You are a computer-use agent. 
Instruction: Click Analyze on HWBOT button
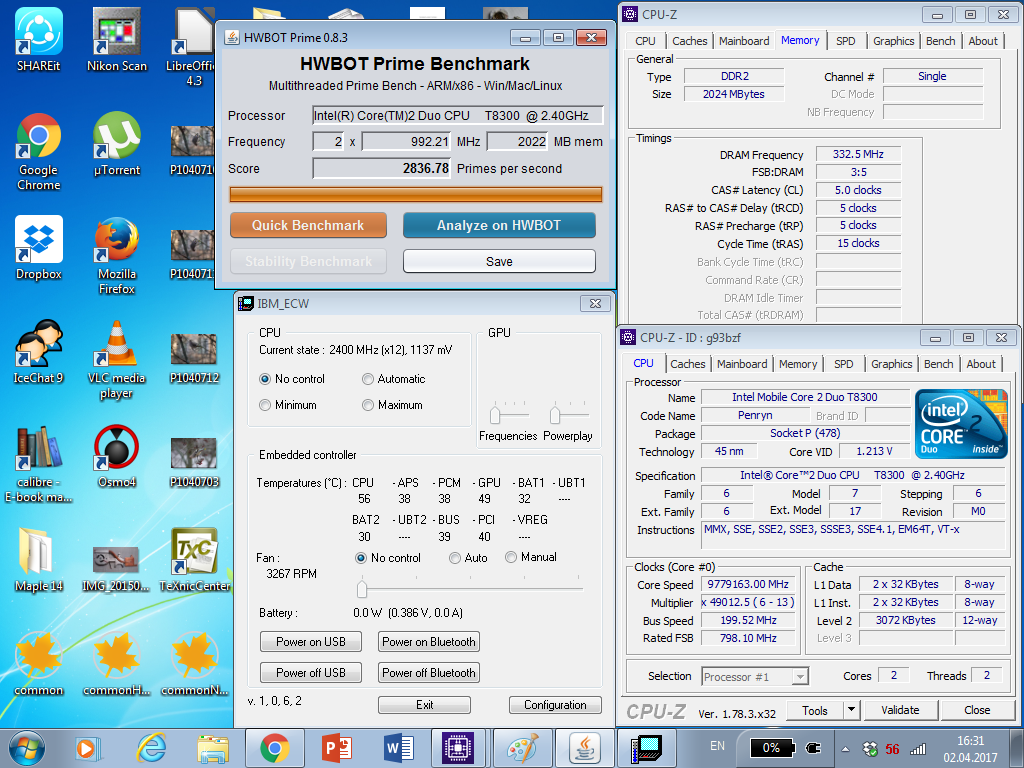(499, 225)
